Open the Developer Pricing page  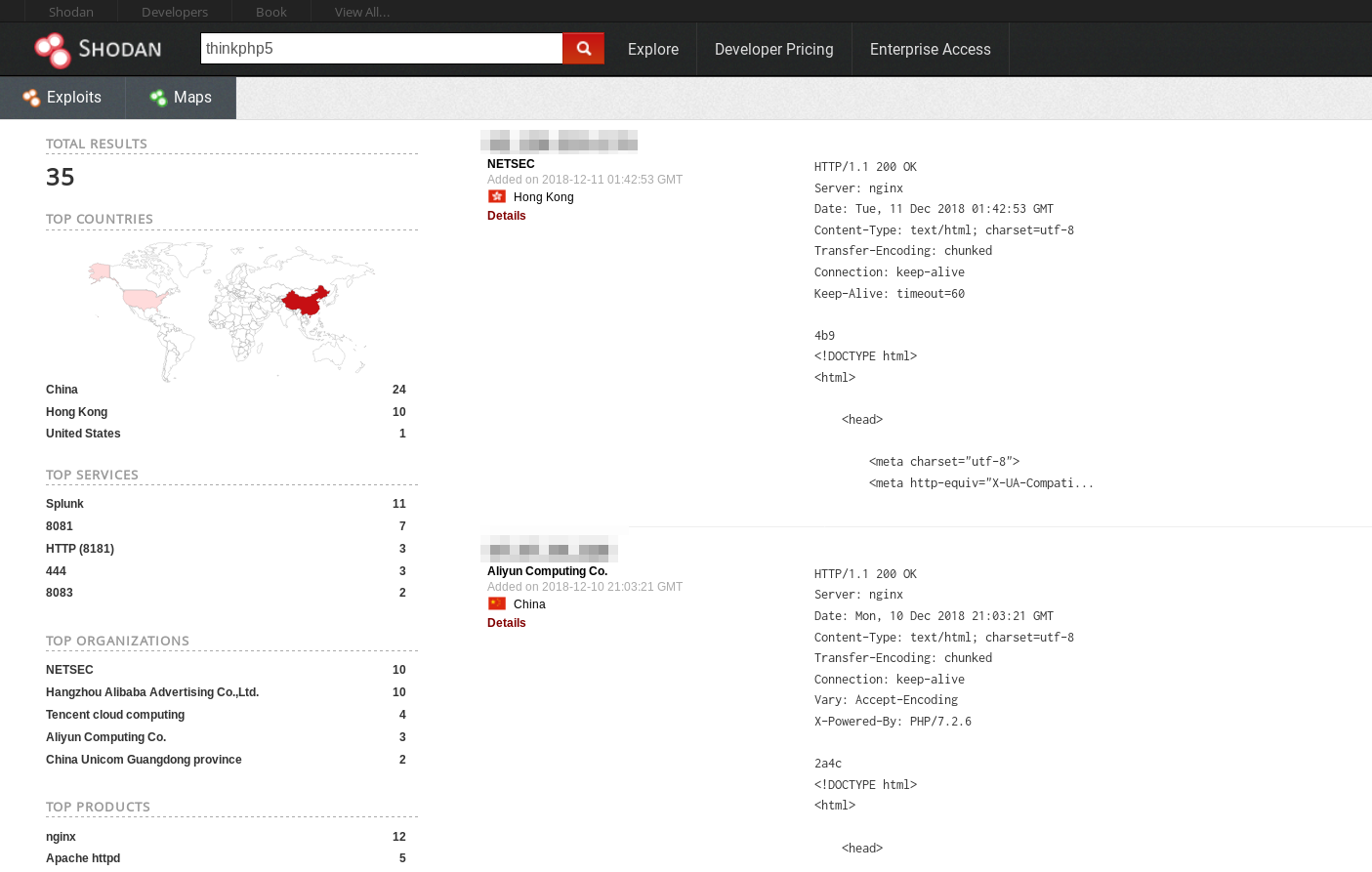tap(773, 49)
